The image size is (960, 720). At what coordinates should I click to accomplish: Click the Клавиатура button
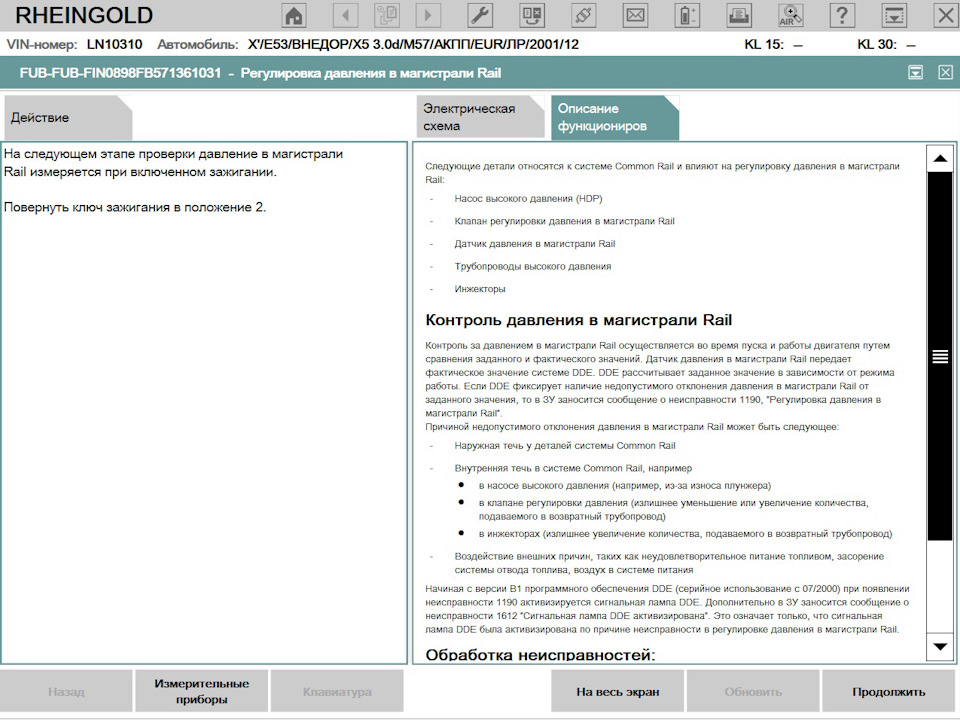click(x=337, y=692)
